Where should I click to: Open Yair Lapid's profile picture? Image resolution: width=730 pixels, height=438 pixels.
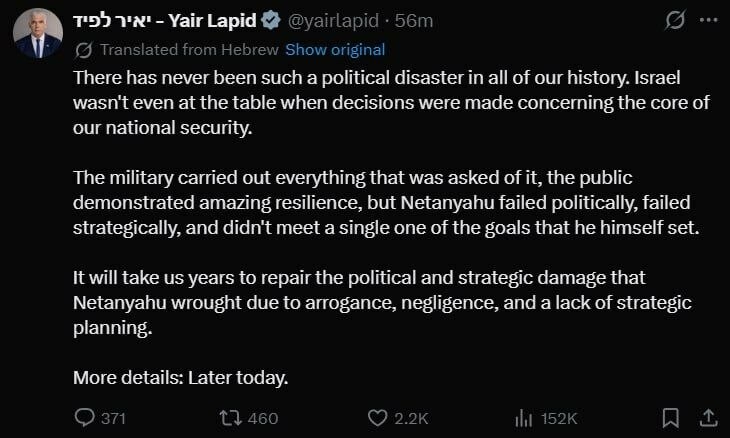tap(38, 33)
